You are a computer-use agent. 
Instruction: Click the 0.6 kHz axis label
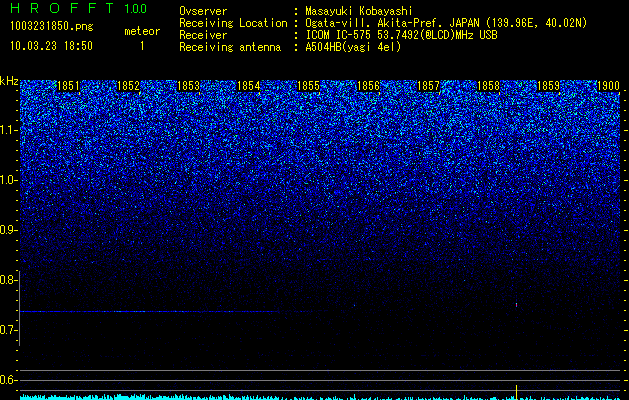(x=9, y=380)
